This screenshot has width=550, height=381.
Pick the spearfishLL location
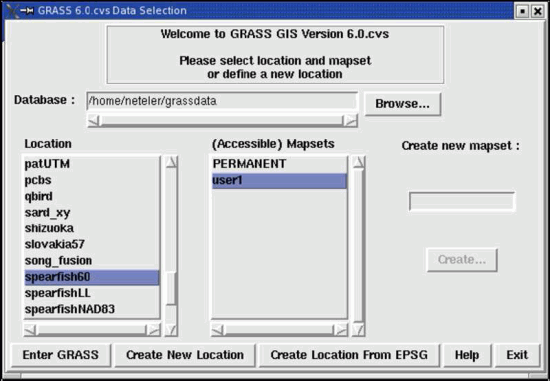coord(92,293)
